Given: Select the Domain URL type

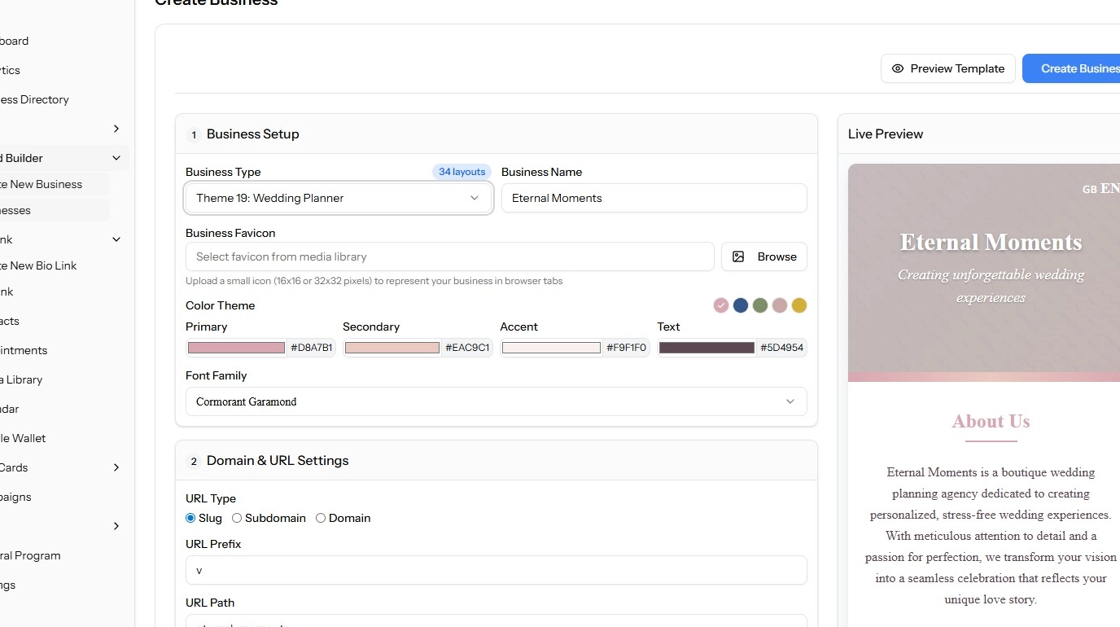Looking at the screenshot, I should point(321,518).
